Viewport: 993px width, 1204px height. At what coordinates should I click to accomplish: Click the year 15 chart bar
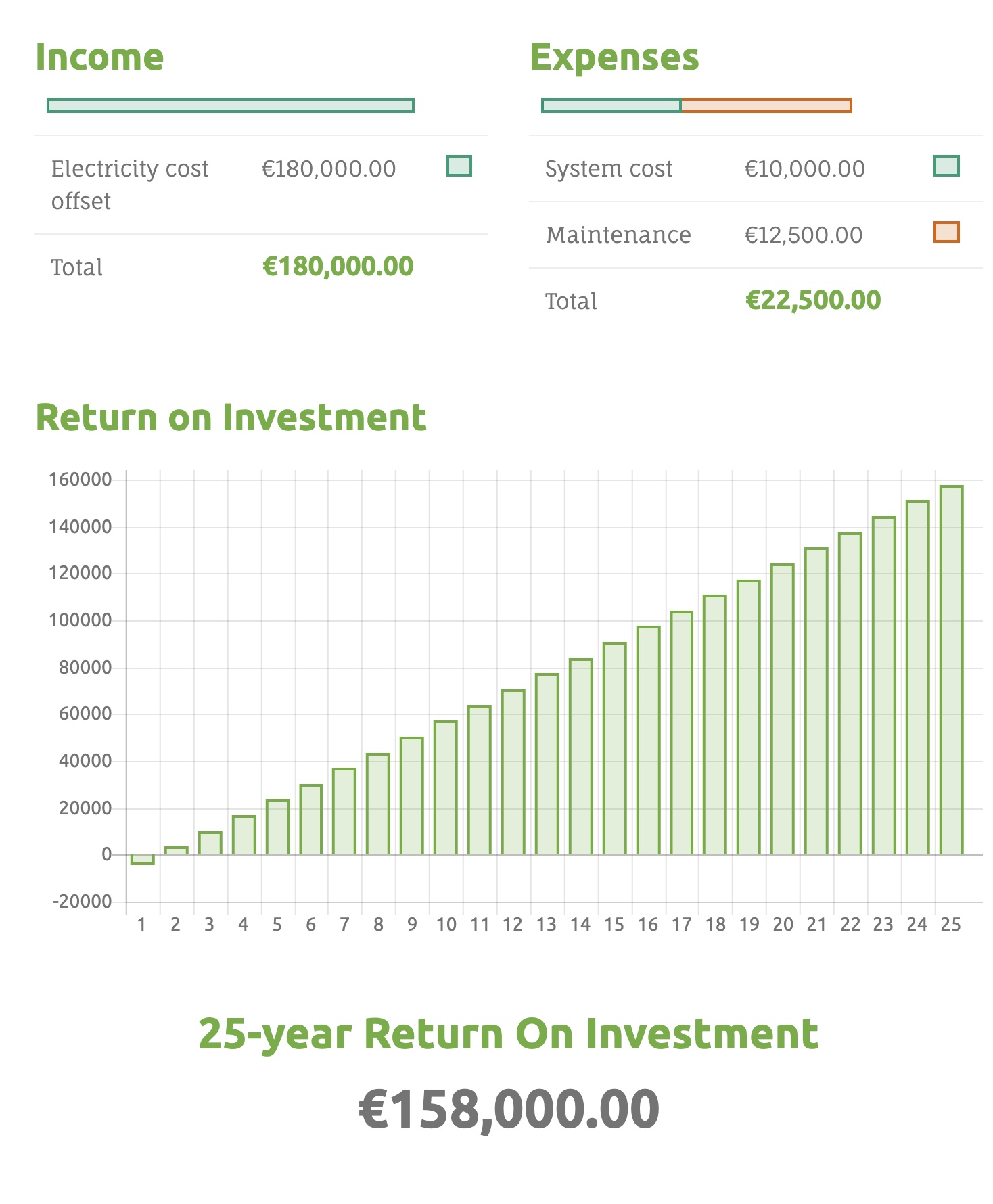614,749
